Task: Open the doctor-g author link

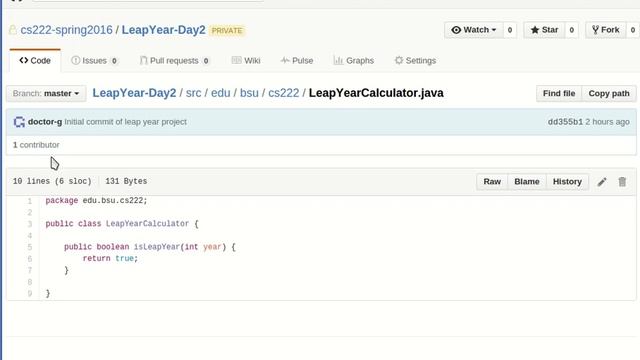Action: (x=45, y=122)
